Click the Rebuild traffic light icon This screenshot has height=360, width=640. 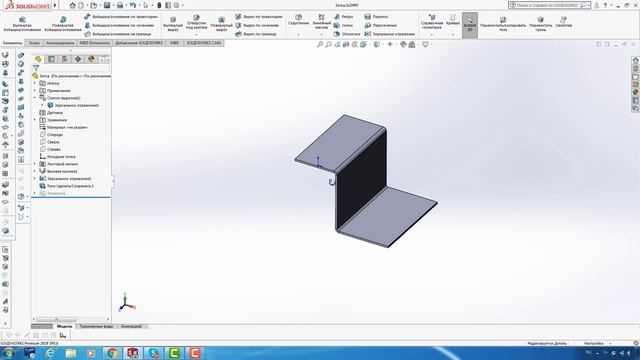159,5
